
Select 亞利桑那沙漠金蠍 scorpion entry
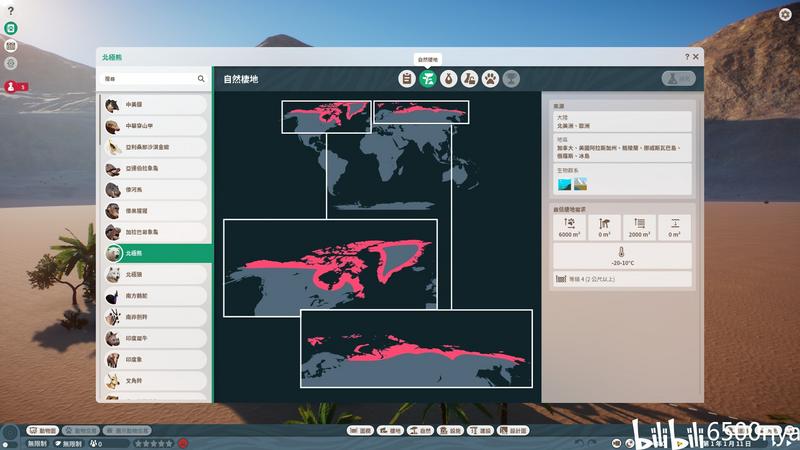(x=155, y=147)
